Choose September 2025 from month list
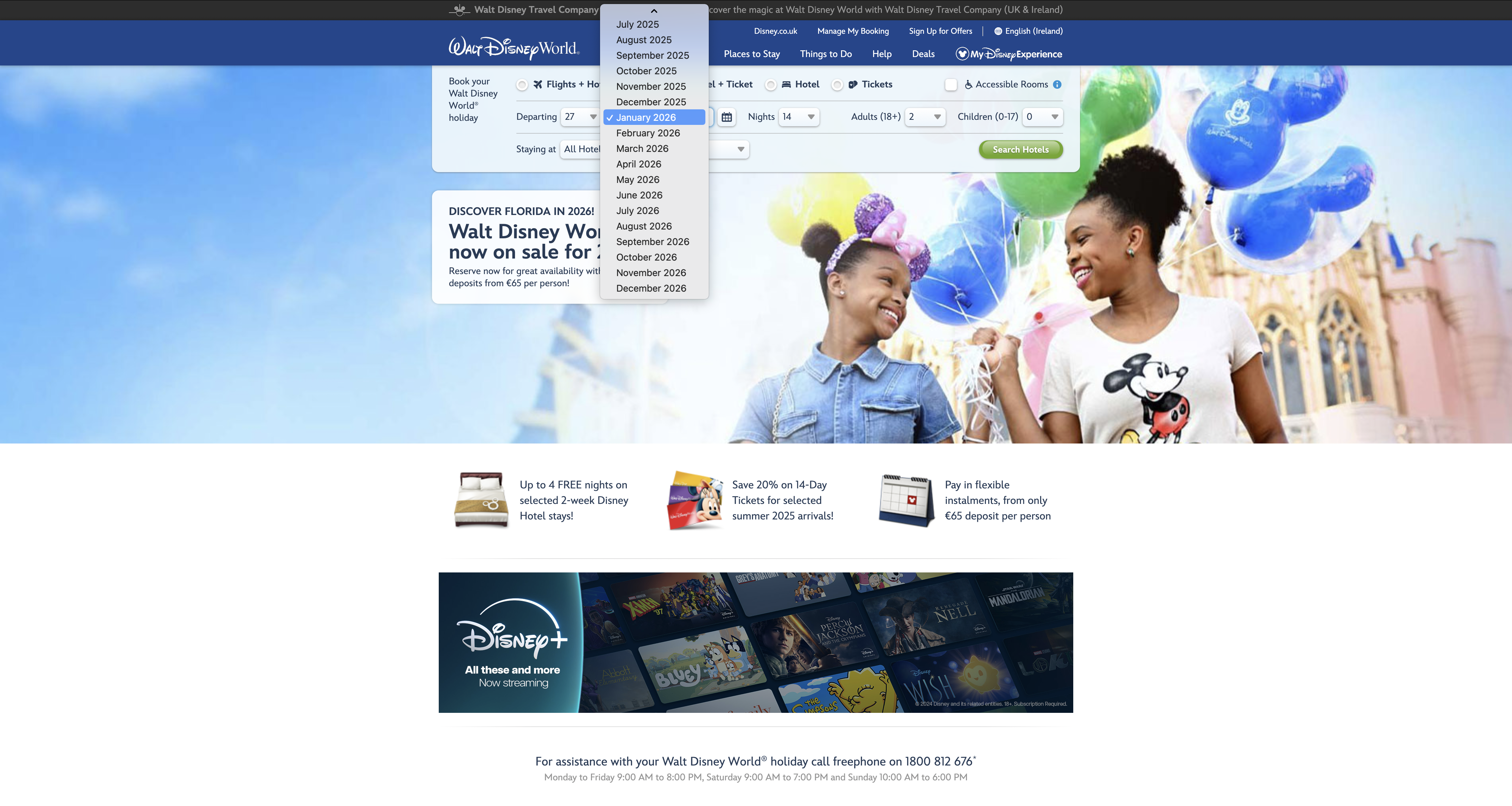The image size is (1512, 806). pos(654,55)
